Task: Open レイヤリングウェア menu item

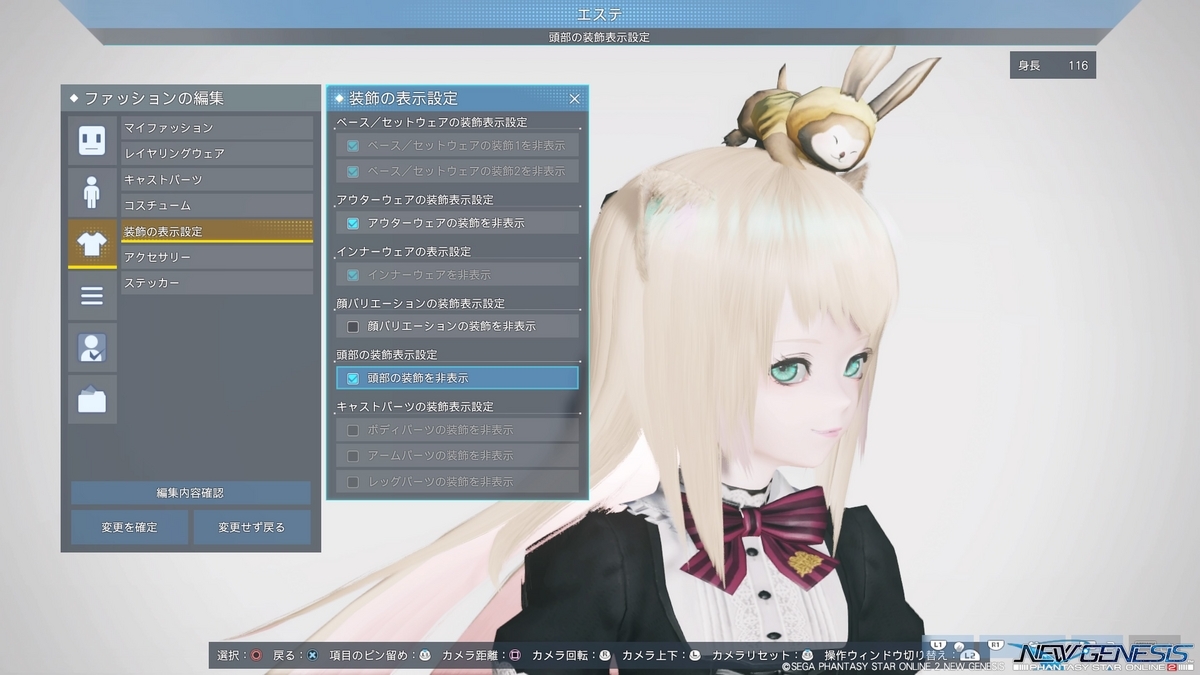Action: click(x=217, y=154)
